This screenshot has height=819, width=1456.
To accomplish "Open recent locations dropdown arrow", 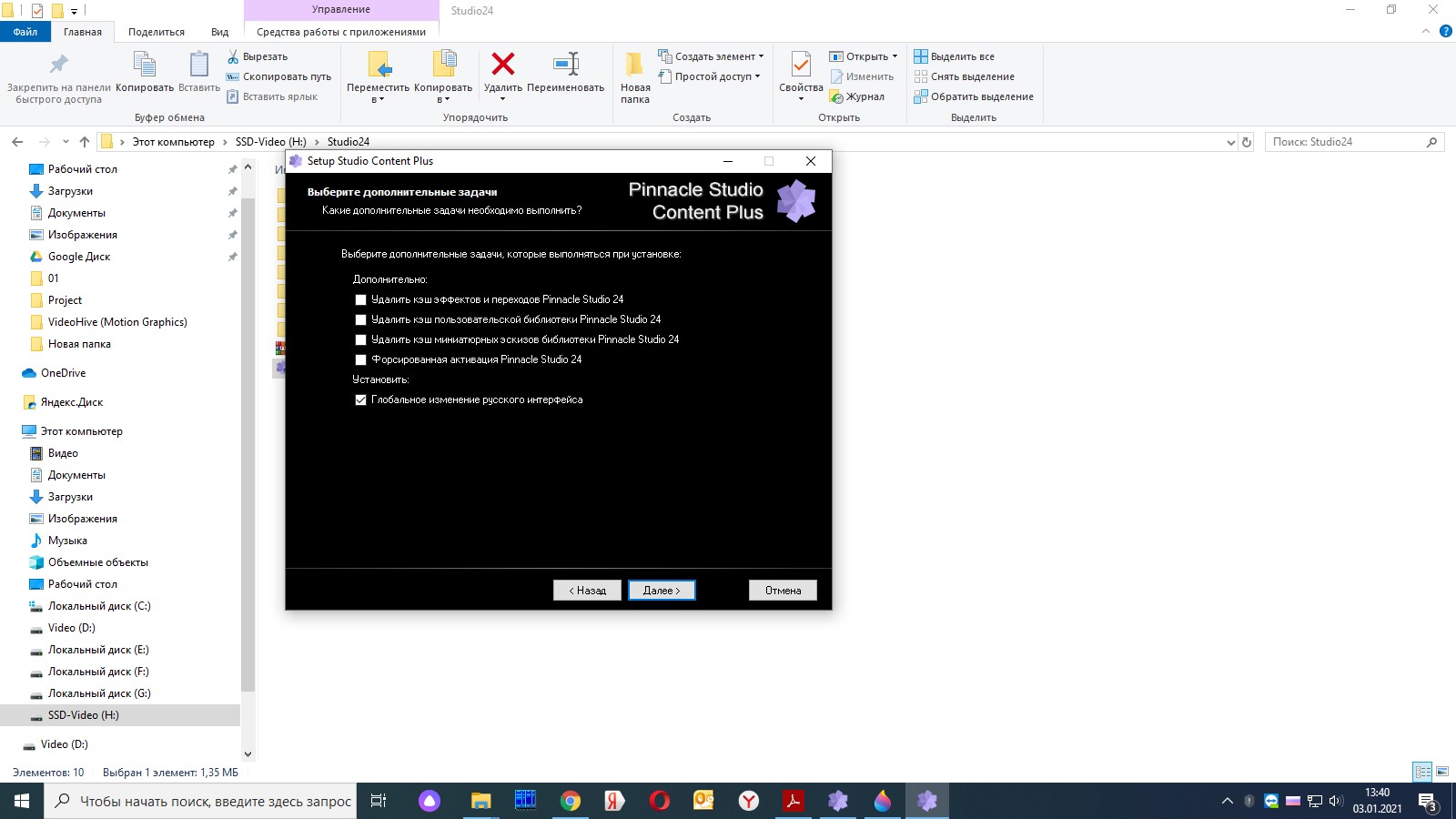I will point(66,142).
